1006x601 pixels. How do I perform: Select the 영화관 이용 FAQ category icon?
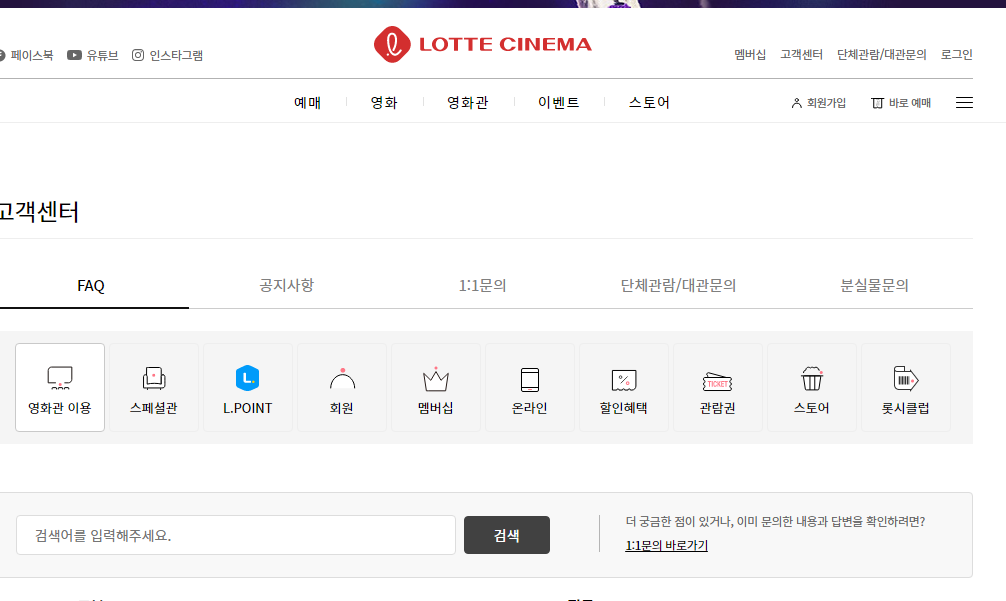tap(60, 387)
